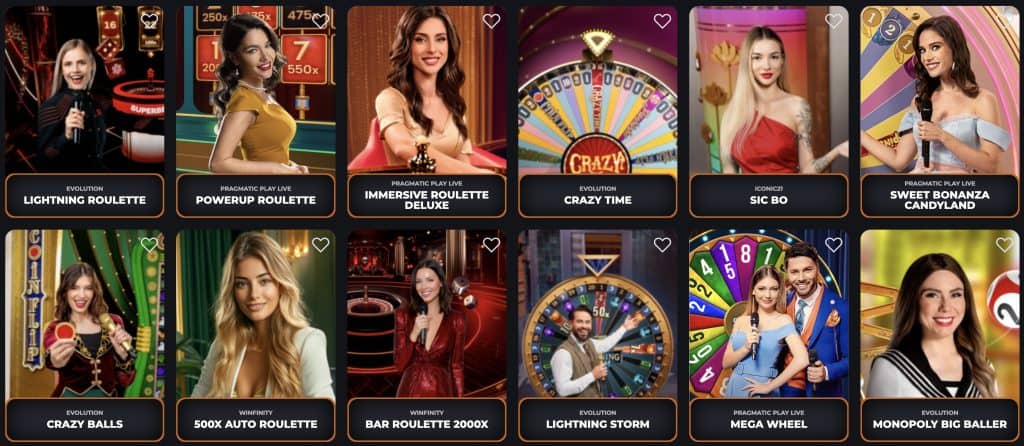Click heart icon on Crazy Time
Viewport: 1024px width, 446px height.
pos(662,21)
